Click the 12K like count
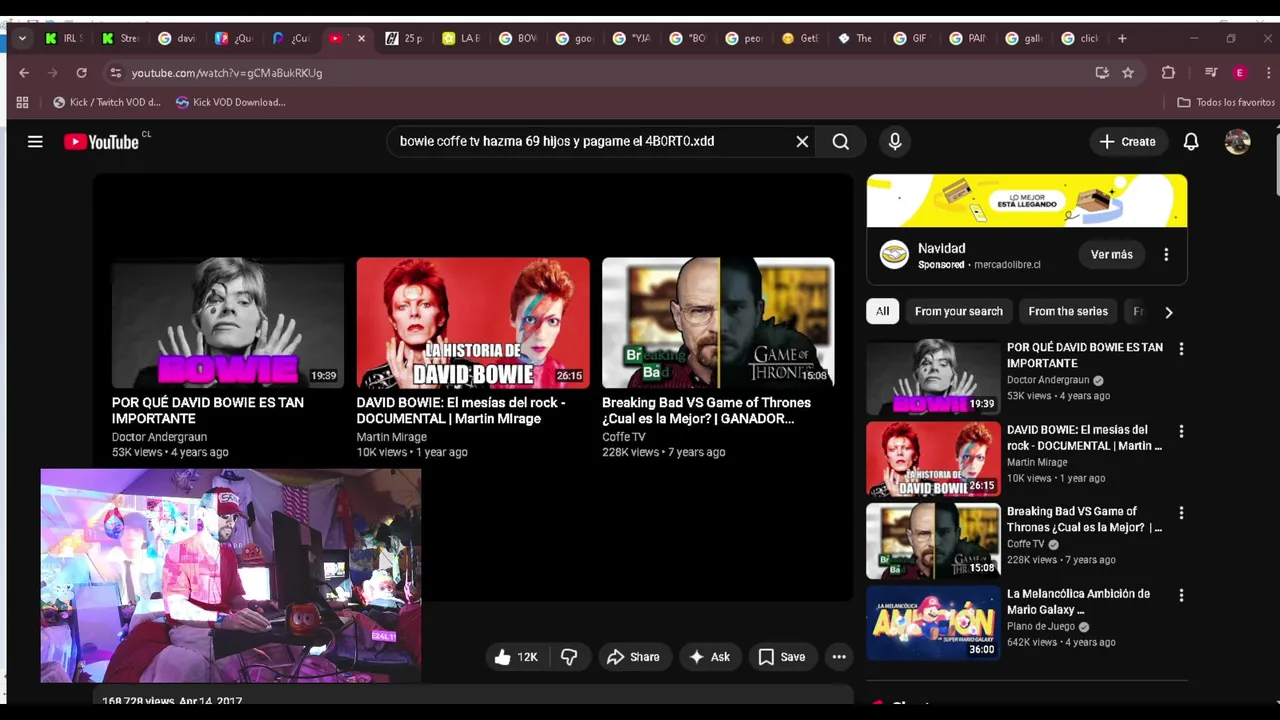This screenshot has width=1280, height=720. coord(527,657)
